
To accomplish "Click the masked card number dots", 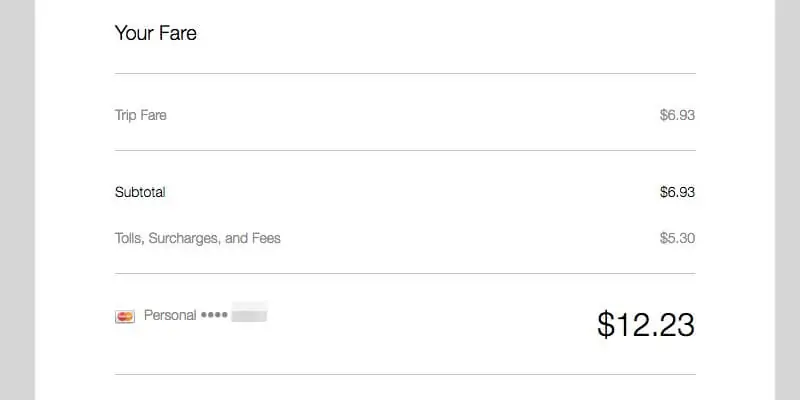I will pos(214,315).
